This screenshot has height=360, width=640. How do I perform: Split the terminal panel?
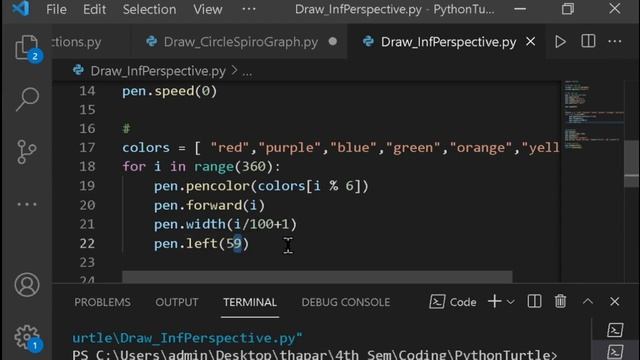(534, 302)
